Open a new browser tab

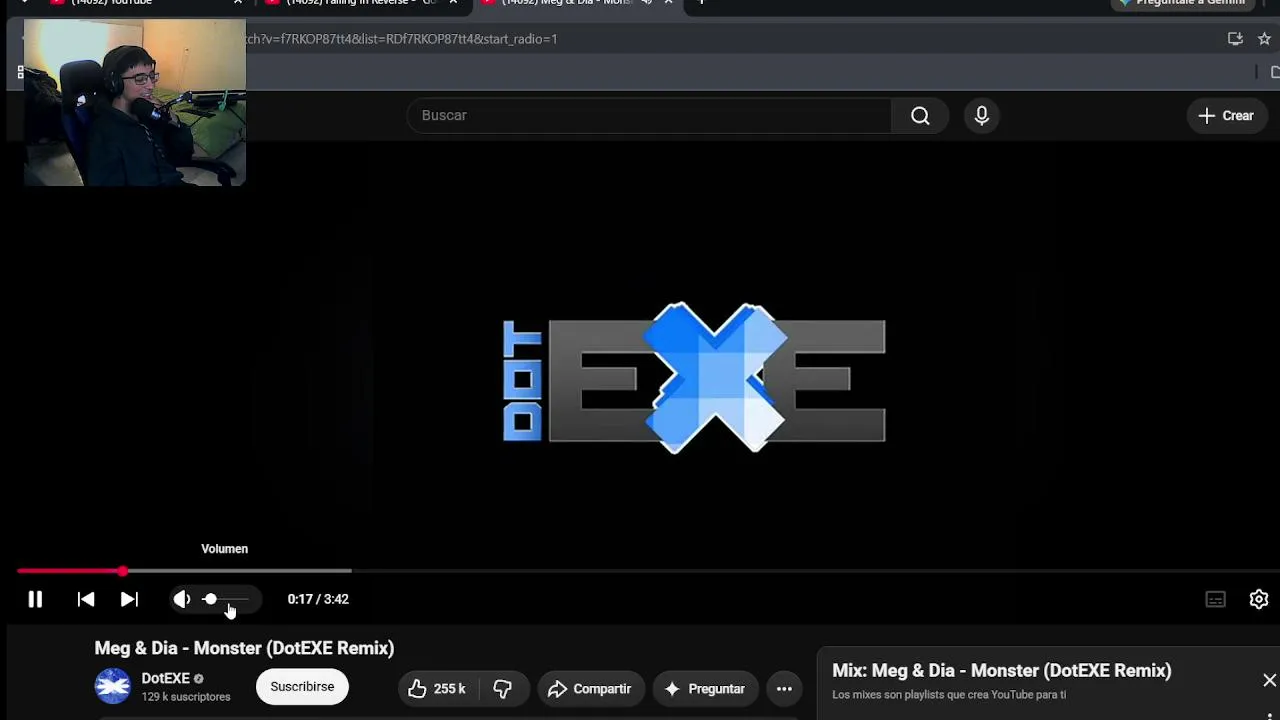701,3
